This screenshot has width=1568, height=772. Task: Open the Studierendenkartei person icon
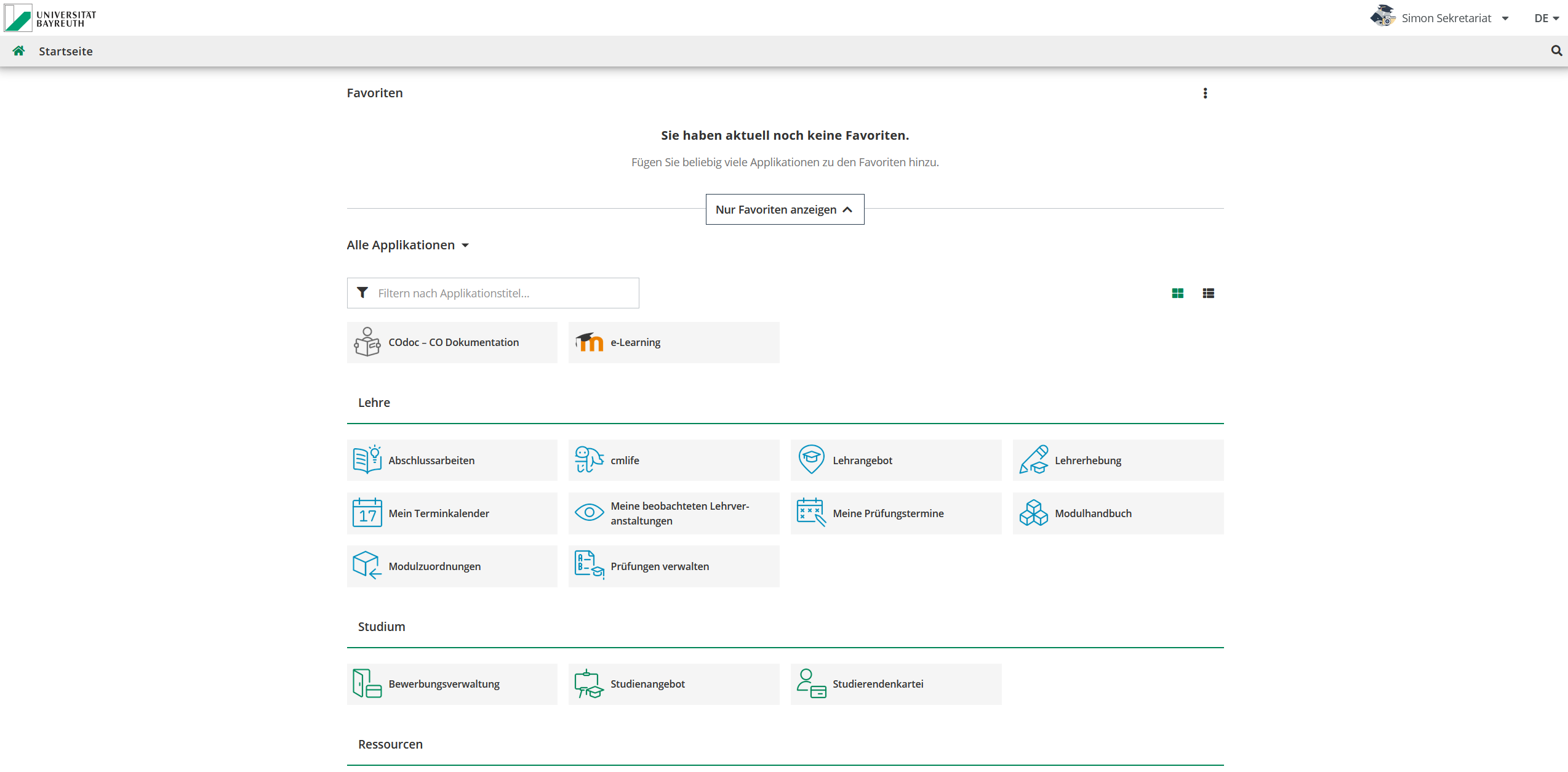point(811,684)
